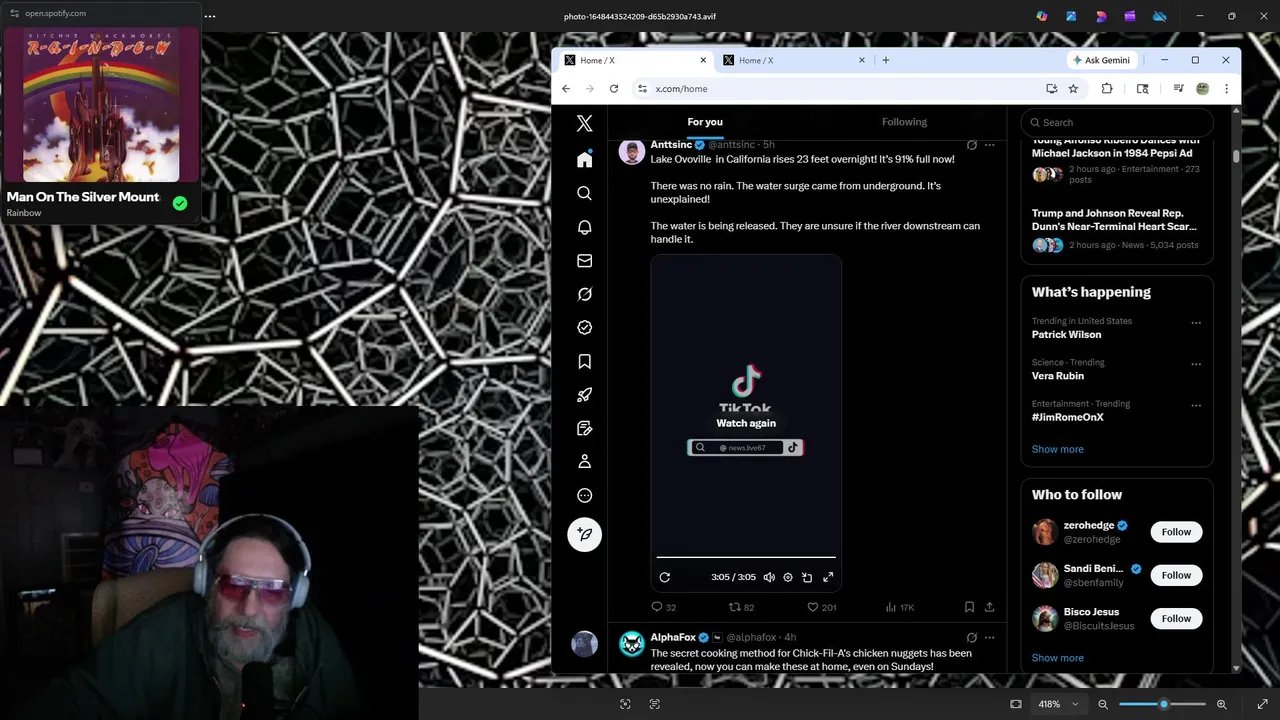Open more options for Patrick Wilson trend

(1196, 323)
